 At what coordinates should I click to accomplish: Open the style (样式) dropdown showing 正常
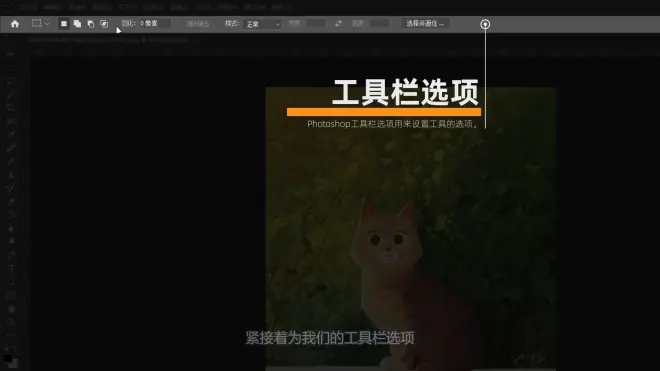click(262, 24)
